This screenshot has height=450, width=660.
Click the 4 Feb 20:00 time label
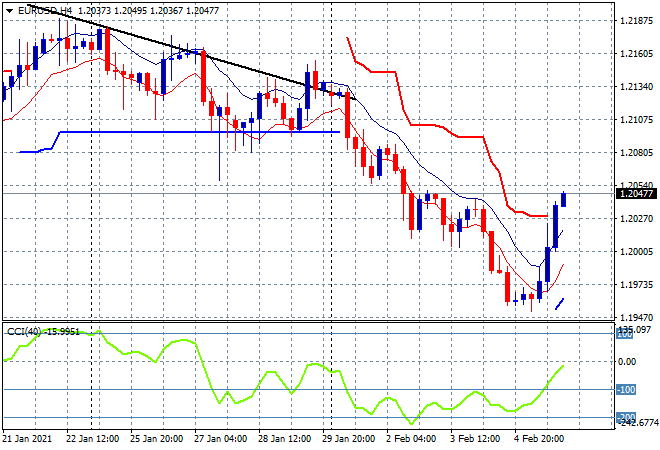click(x=539, y=439)
